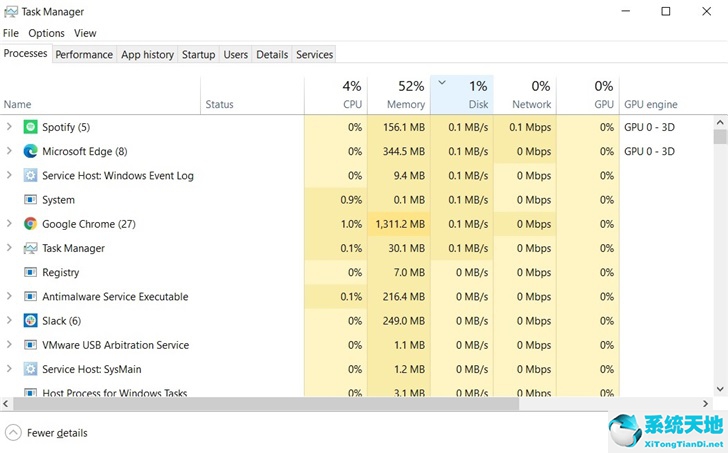This screenshot has width=728, height=453.
Task: Click the horizontal scrollbar right arrow
Action: (x=706, y=403)
